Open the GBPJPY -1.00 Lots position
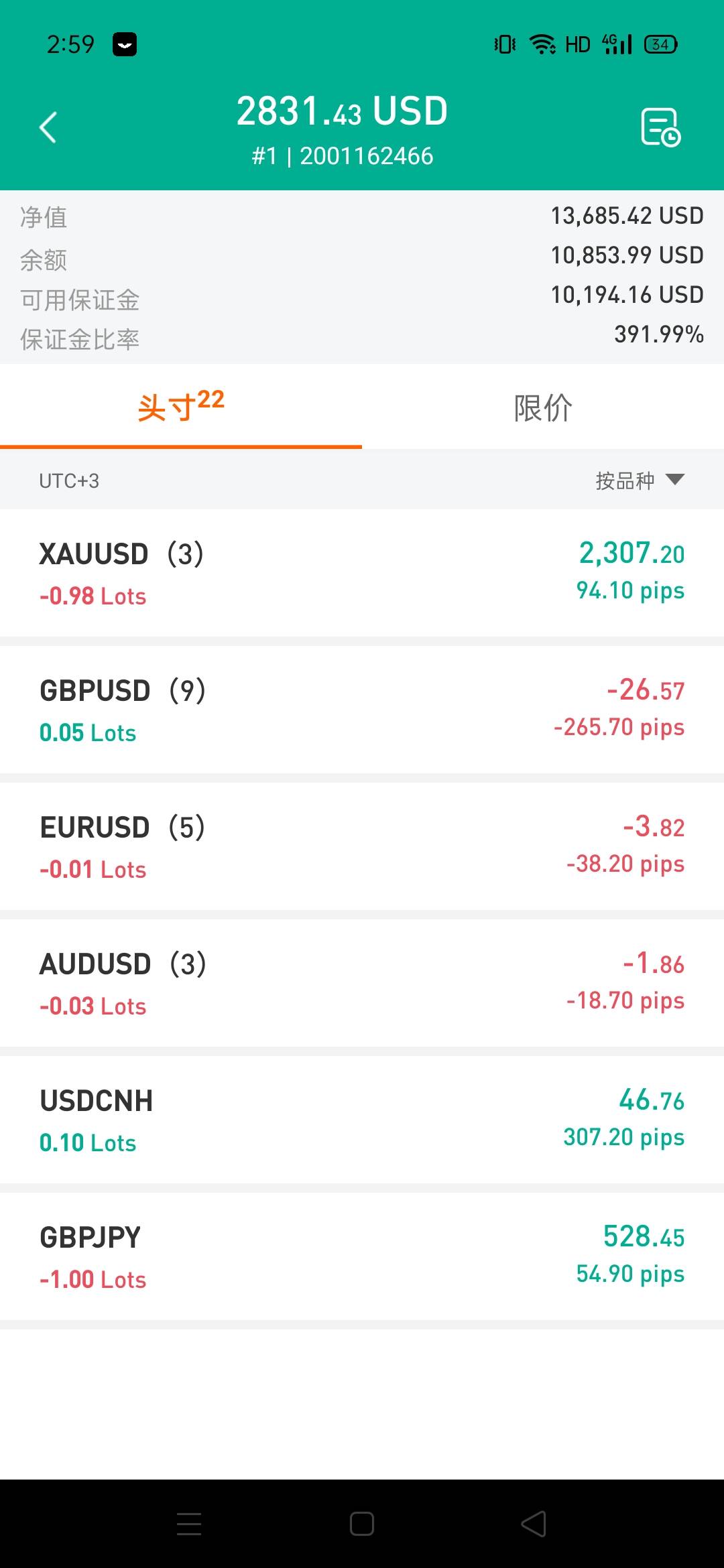 pos(362,1256)
